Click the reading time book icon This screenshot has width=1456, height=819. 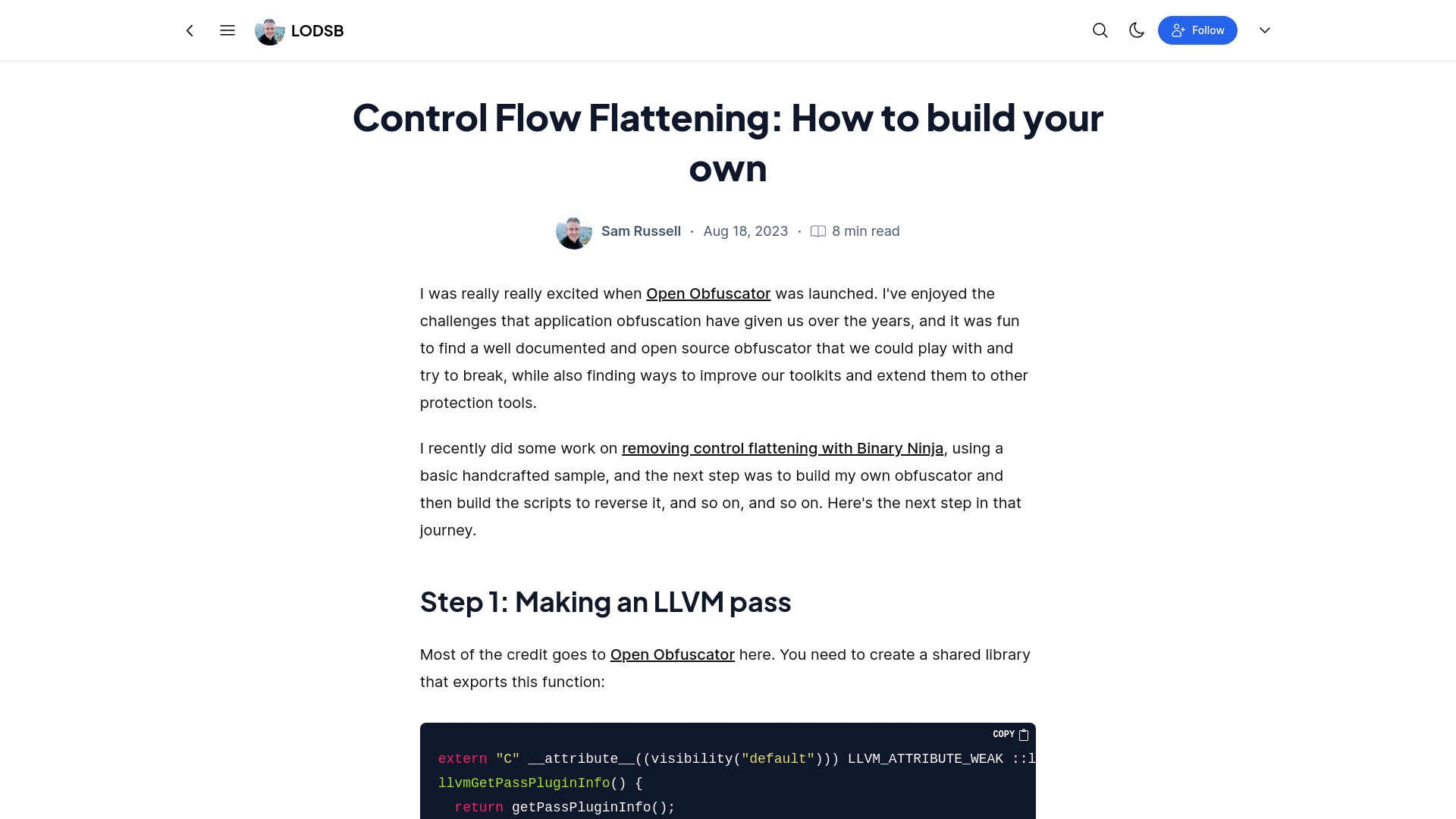[x=818, y=231]
